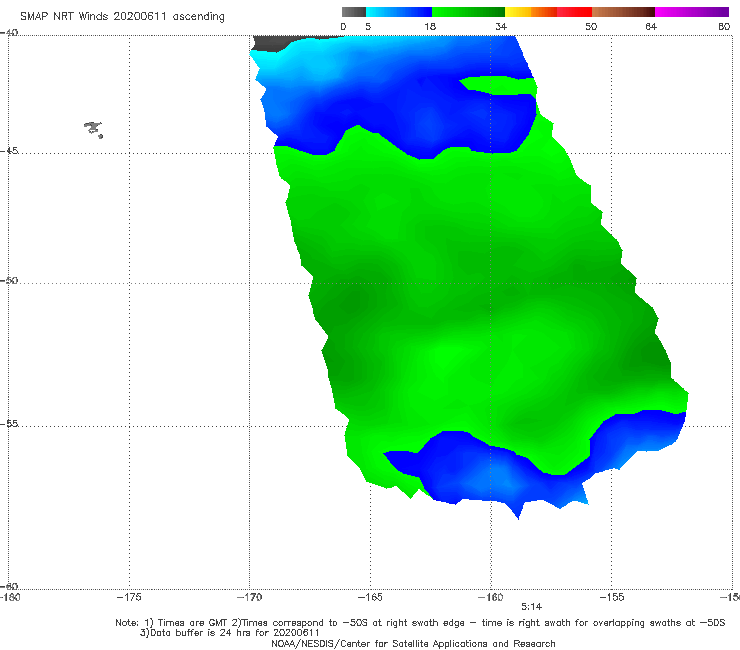Click the longitude label '-165'
The height and width of the screenshot is (650, 740).
[370, 597]
